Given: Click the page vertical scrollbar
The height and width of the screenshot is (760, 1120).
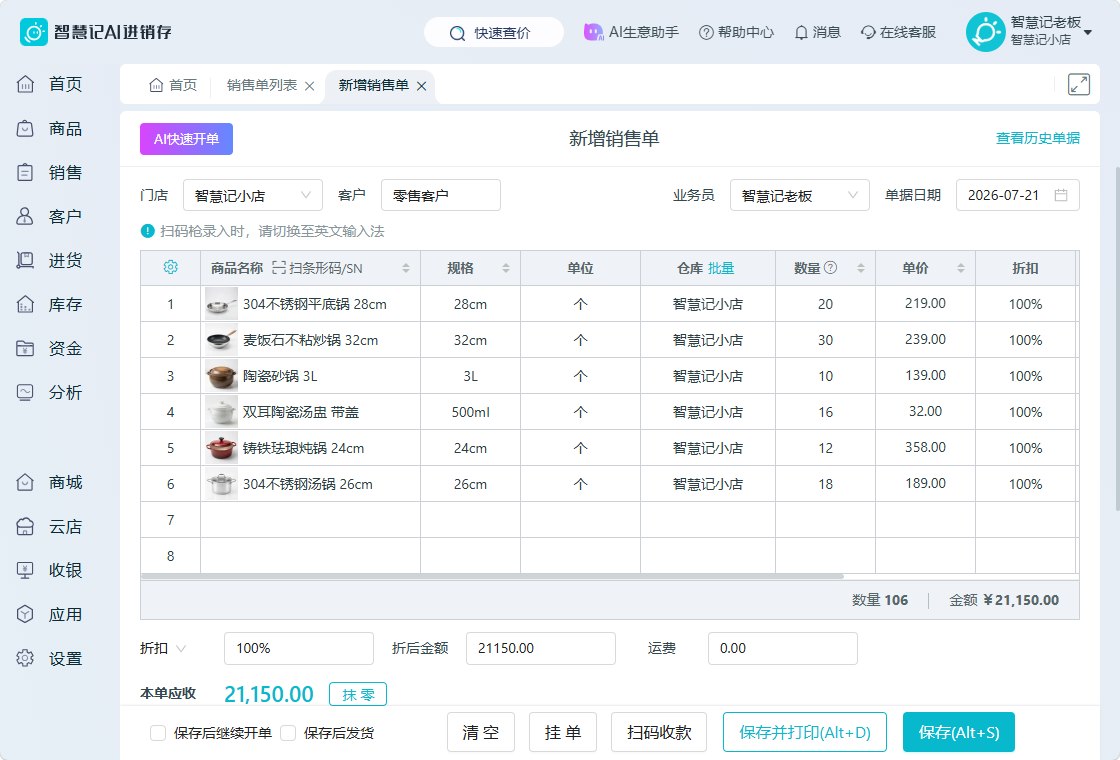Looking at the screenshot, I should [1116, 339].
